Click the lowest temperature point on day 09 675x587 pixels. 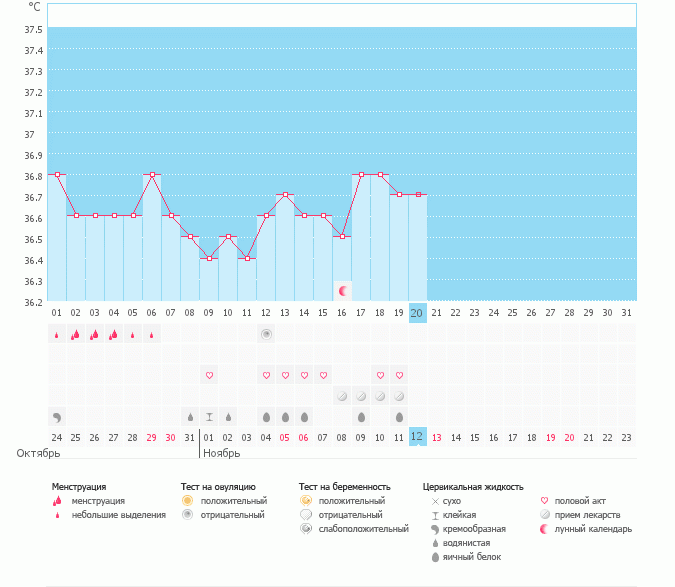pyautogui.click(x=210, y=258)
